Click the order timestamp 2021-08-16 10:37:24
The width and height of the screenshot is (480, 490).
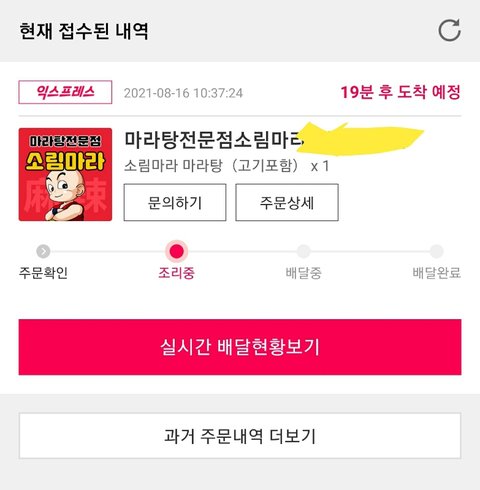point(183,93)
